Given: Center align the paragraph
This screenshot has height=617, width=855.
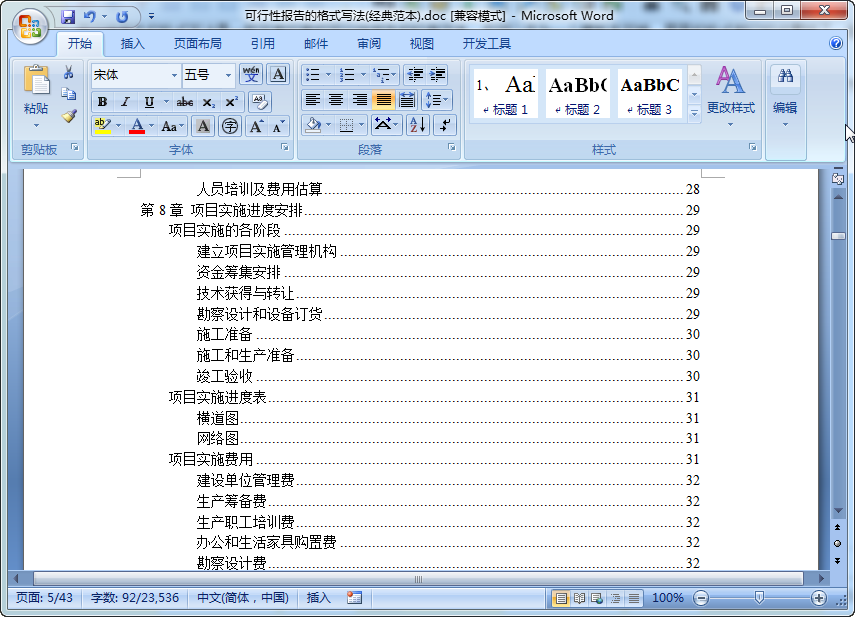Looking at the screenshot, I should pyautogui.click(x=336, y=100).
